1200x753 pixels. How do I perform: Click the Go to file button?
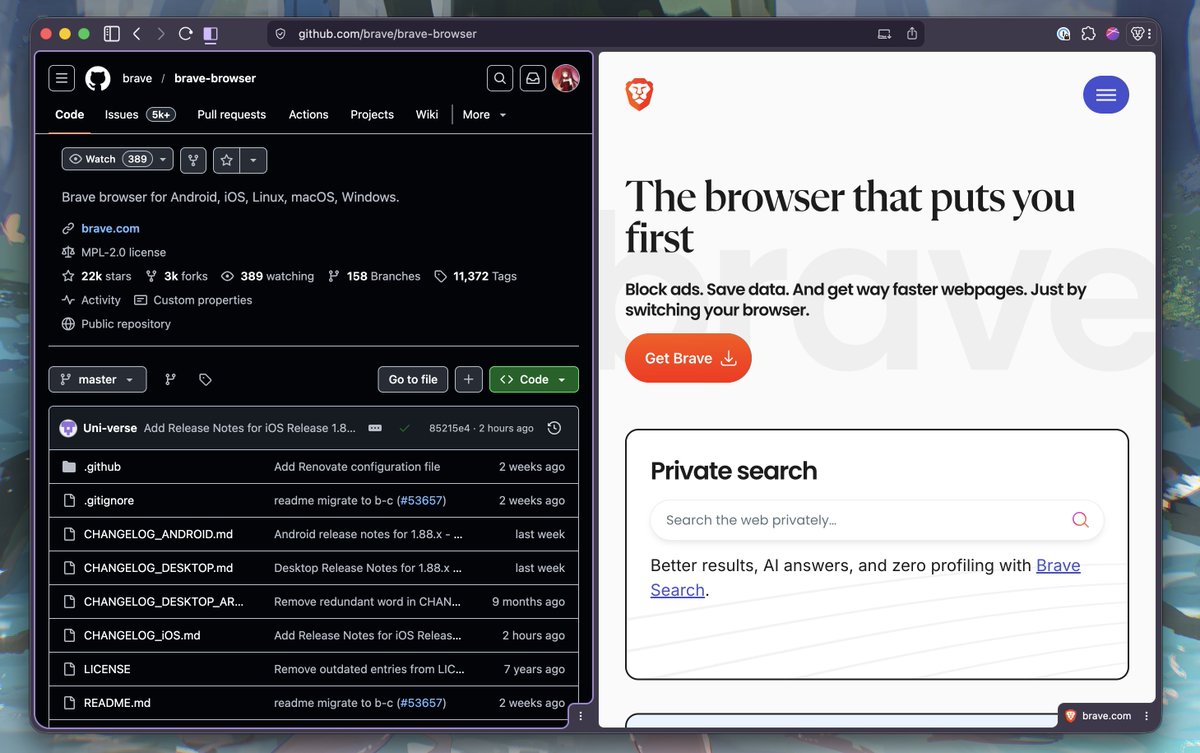pyautogui.click(x=413, y=380)
